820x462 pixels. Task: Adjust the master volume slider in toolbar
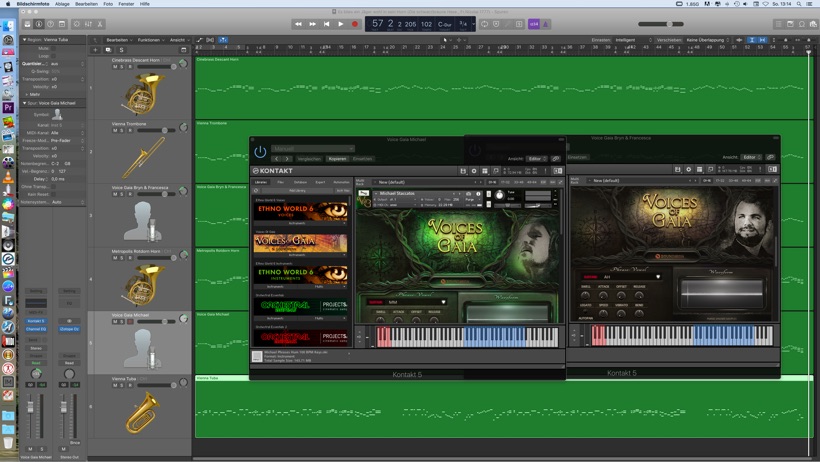[660, 24]
